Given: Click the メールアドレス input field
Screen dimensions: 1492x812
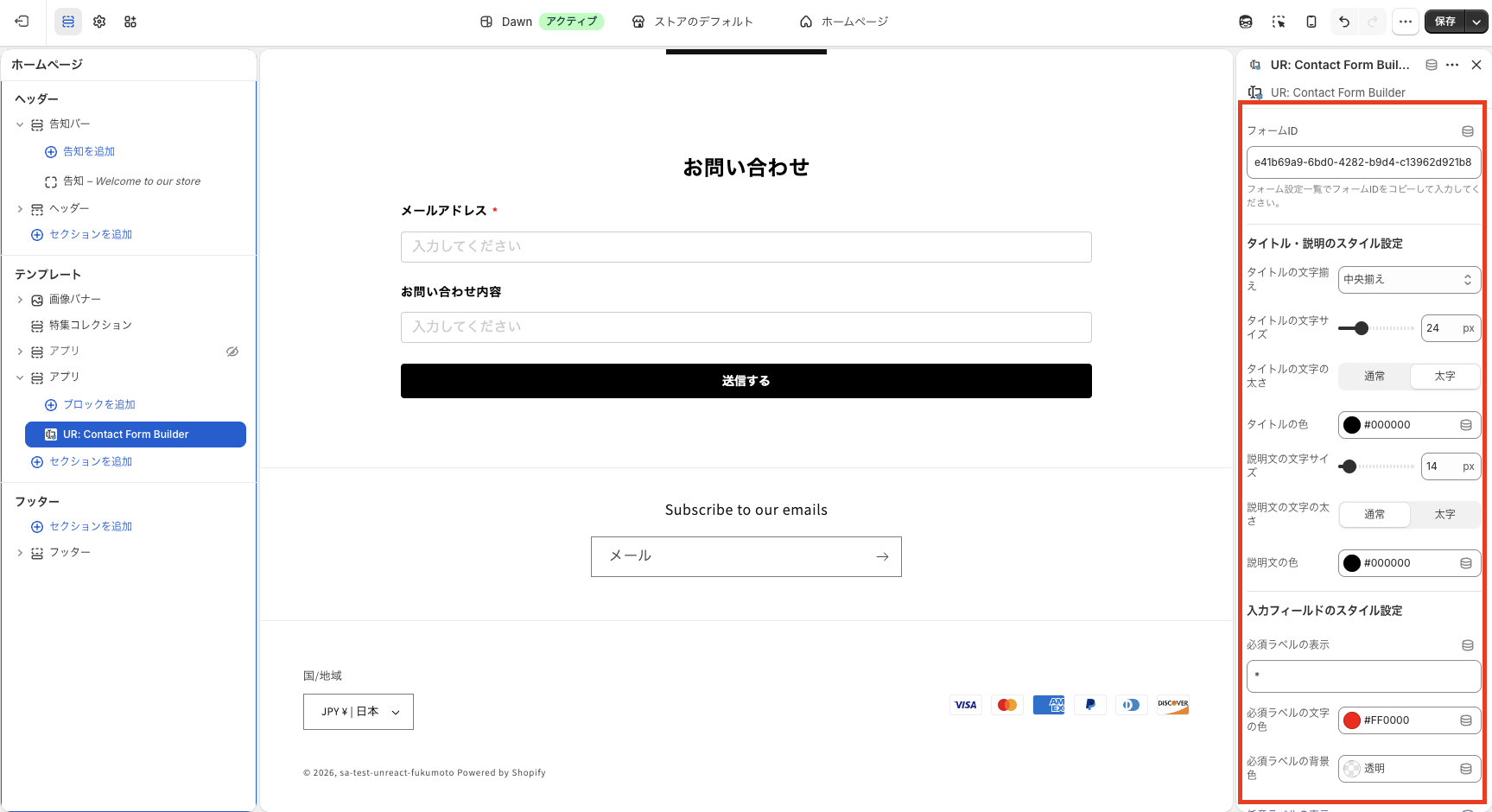Looking at the screenshot, I should click(x=746, y=247).
